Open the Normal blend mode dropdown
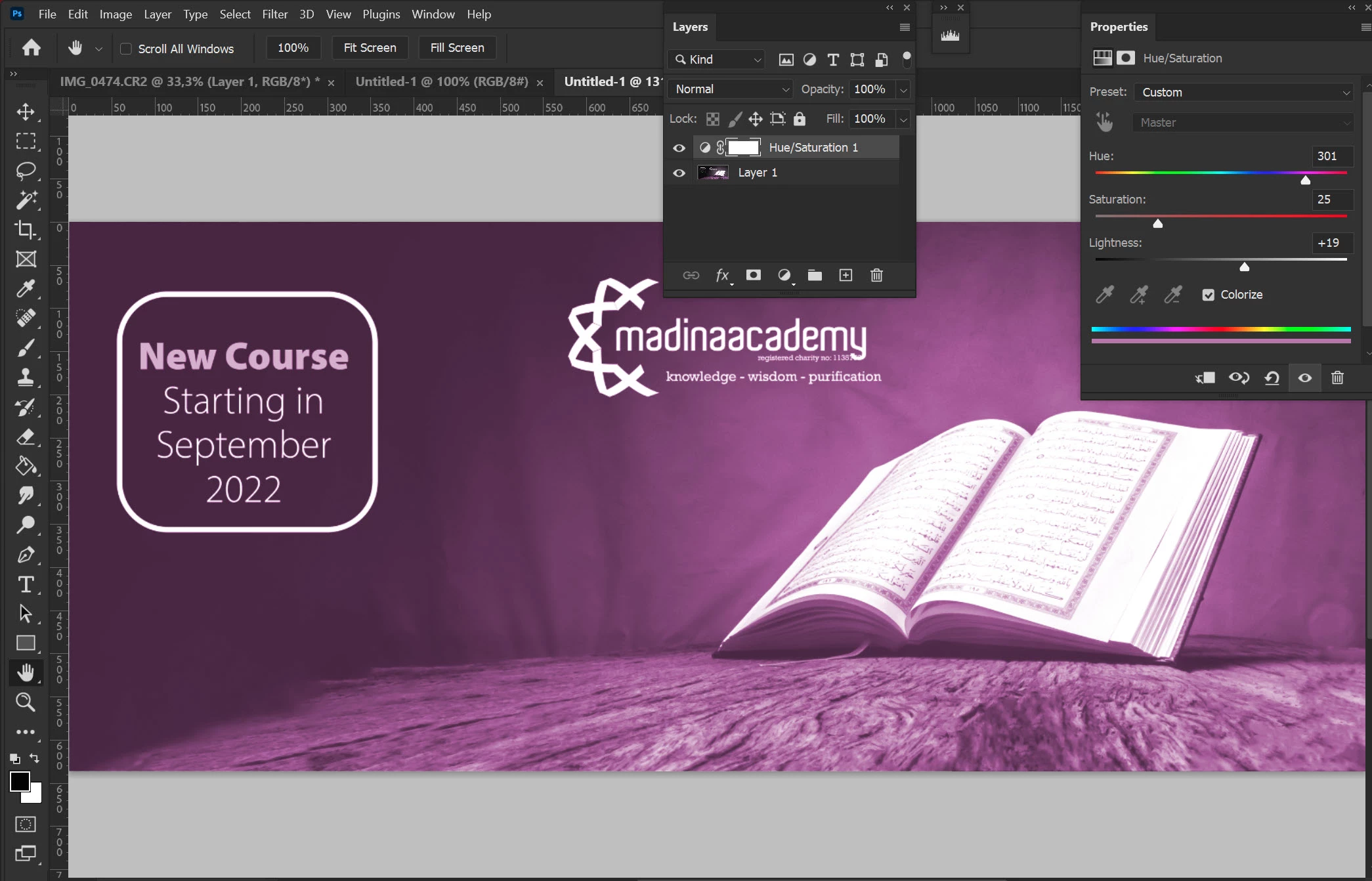 coord(731,89)
